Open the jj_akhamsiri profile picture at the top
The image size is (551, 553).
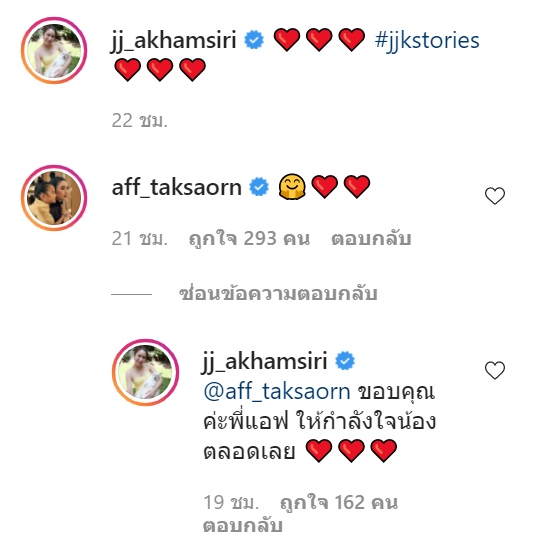(x=54, y=50)
